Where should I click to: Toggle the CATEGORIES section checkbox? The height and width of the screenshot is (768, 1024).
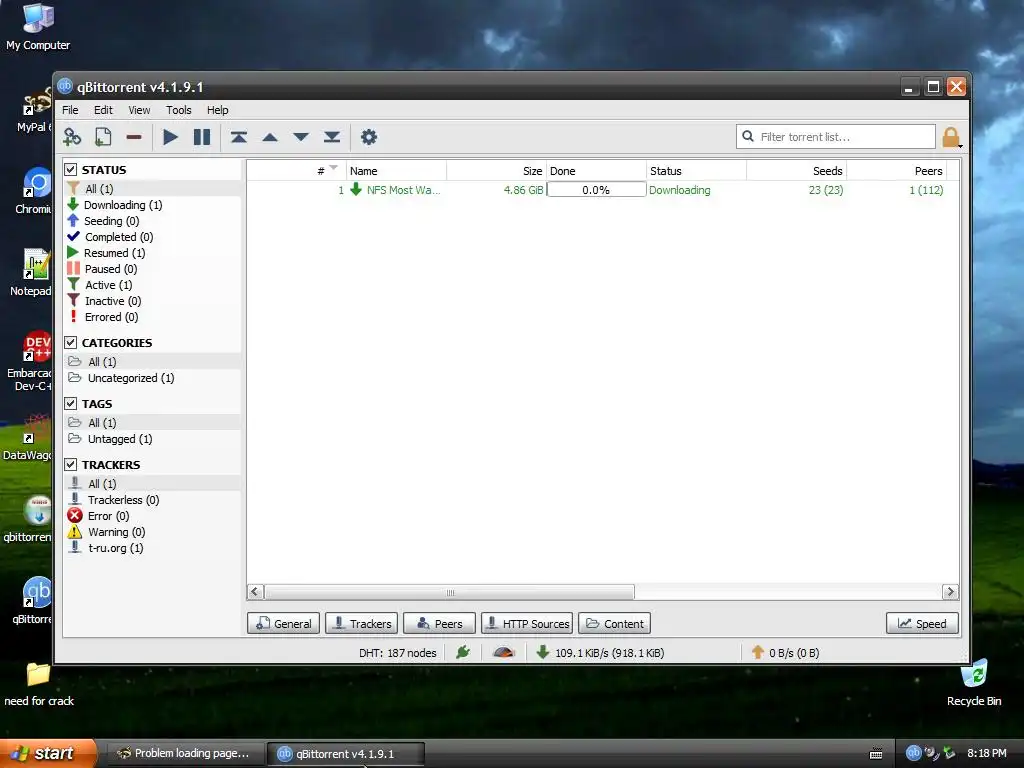tap(71, 343)
